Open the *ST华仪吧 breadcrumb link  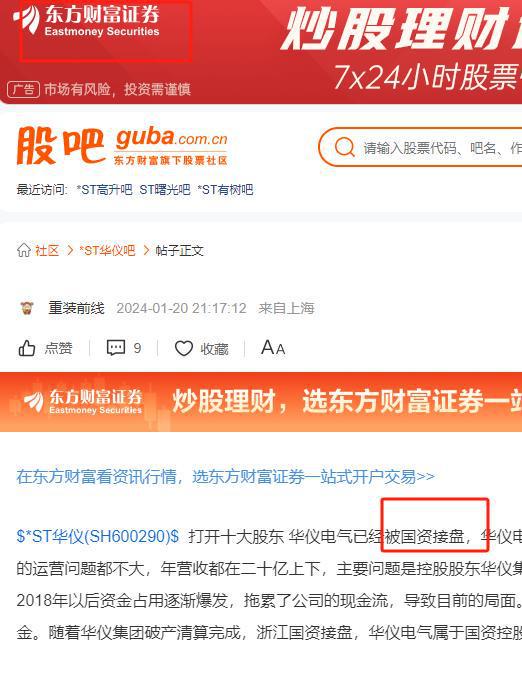pos(107,250)
